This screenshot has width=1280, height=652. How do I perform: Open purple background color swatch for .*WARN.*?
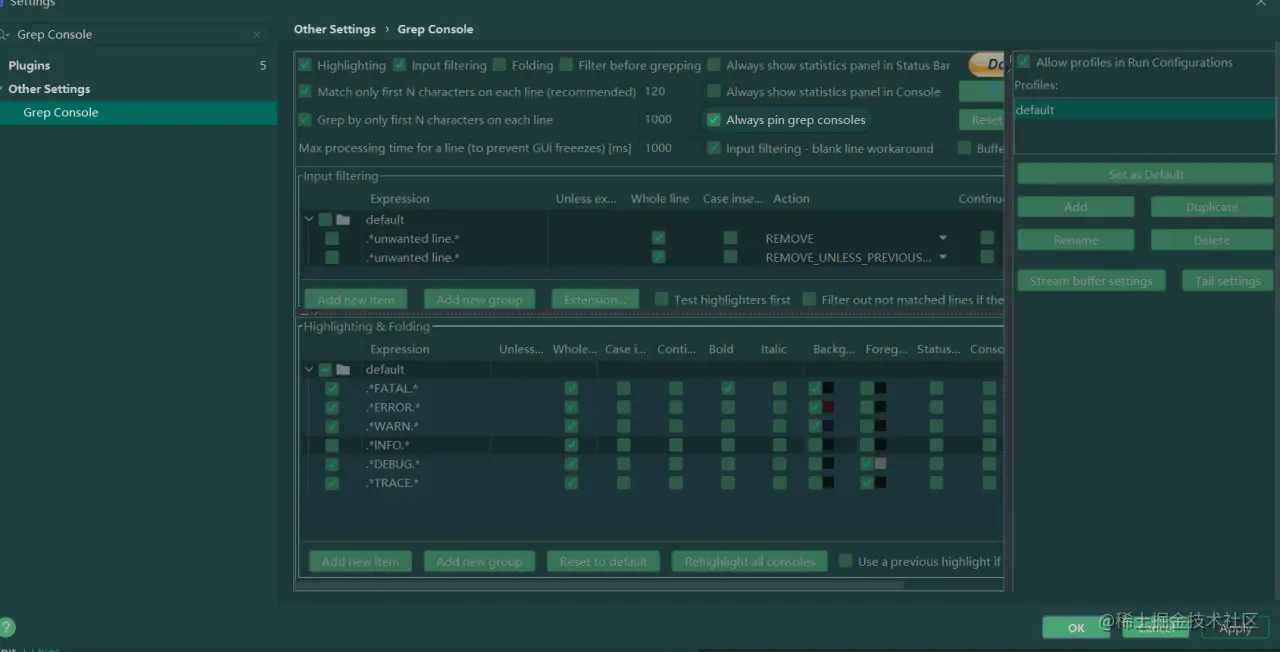click(828, 426)
